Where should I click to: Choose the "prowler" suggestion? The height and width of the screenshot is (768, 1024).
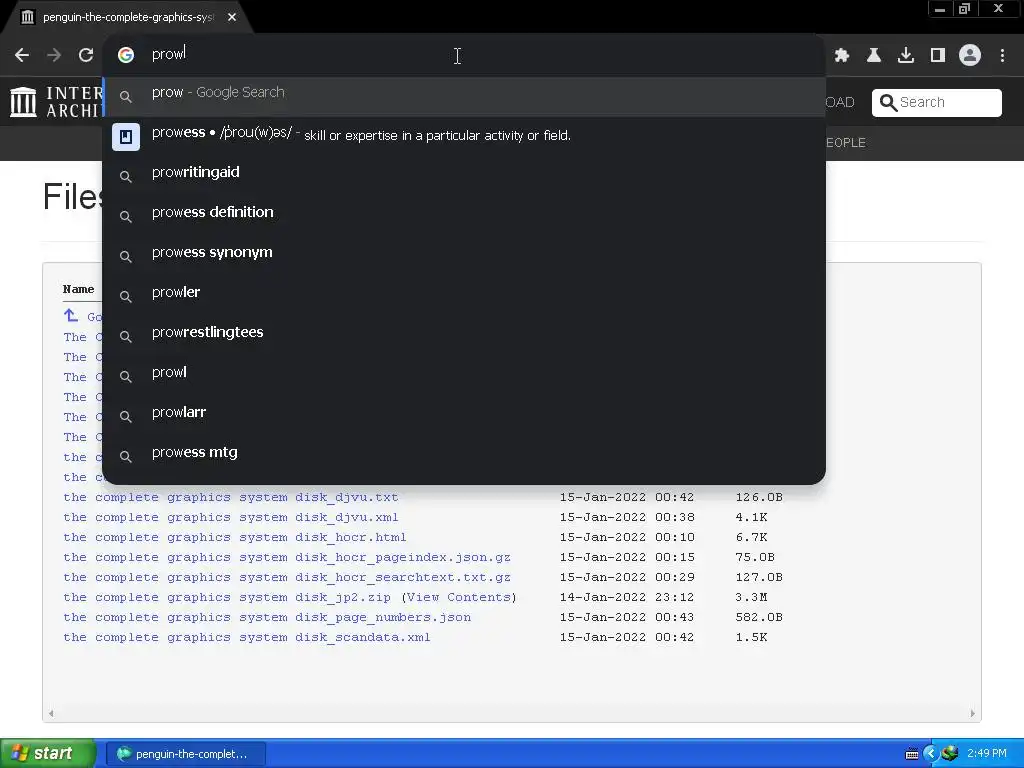click(464, 296)
